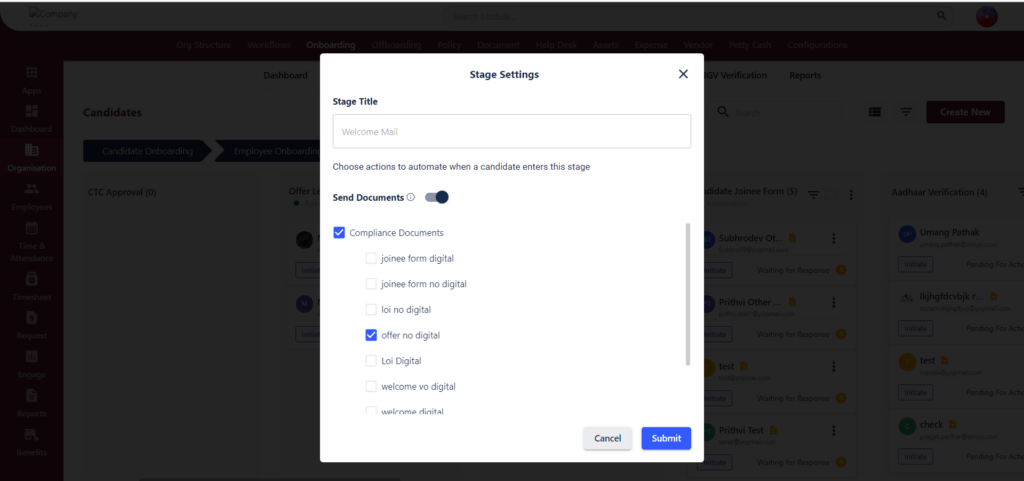Open the Apps grid icon in sidebar
Image resolution: width=1024 pixels, height=481 pixels.
pyautogui.click(x=31, y=72)
